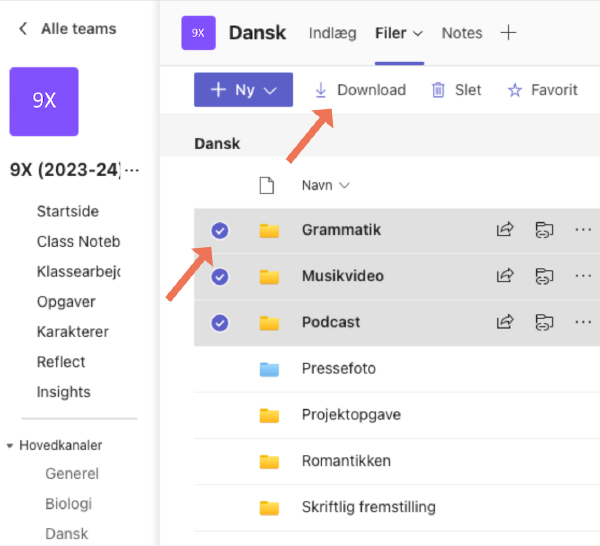The width and height of the screenshot is (600, 546).
Task: Open the Pressefoto folder
Action: 339,368
